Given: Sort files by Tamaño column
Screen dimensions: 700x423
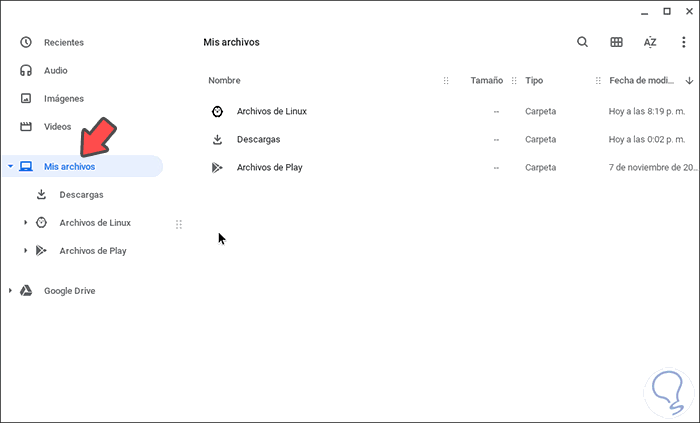Looking at the screenshot, I should [486, 80].
